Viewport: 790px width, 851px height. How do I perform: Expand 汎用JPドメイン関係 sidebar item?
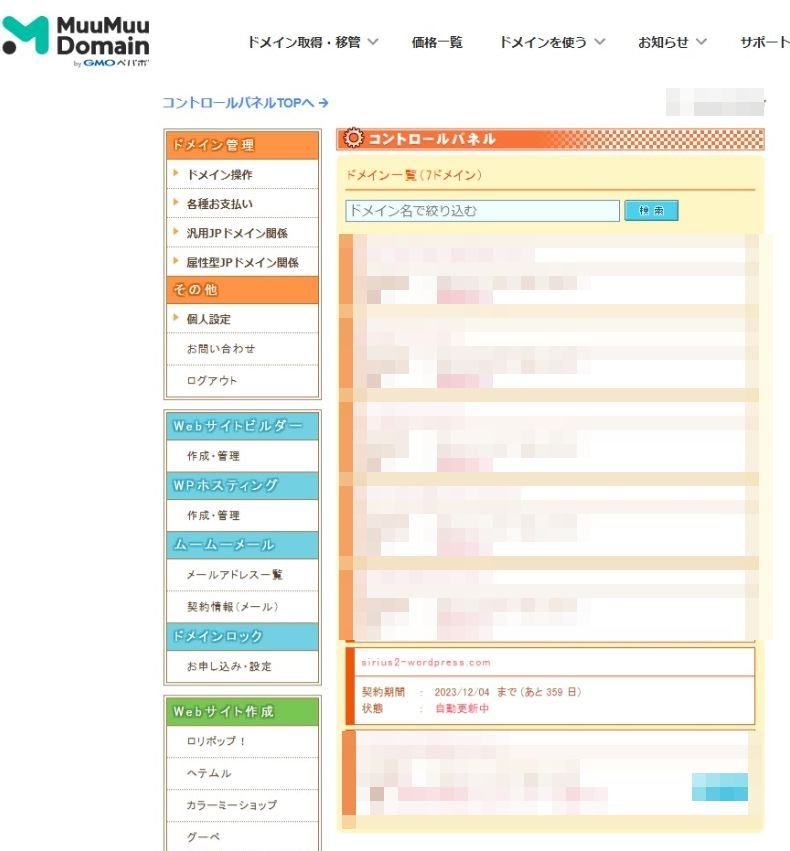tap(236, 233)
